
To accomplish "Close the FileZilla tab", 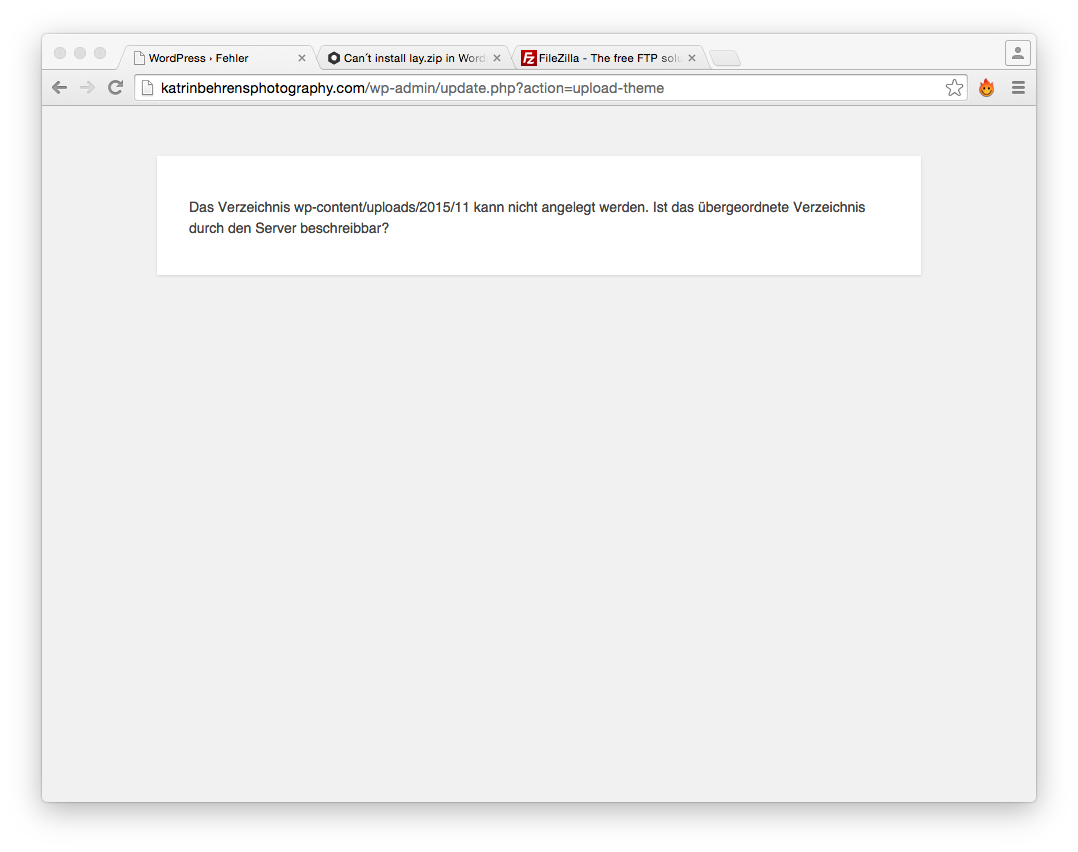I will point(691,58).
